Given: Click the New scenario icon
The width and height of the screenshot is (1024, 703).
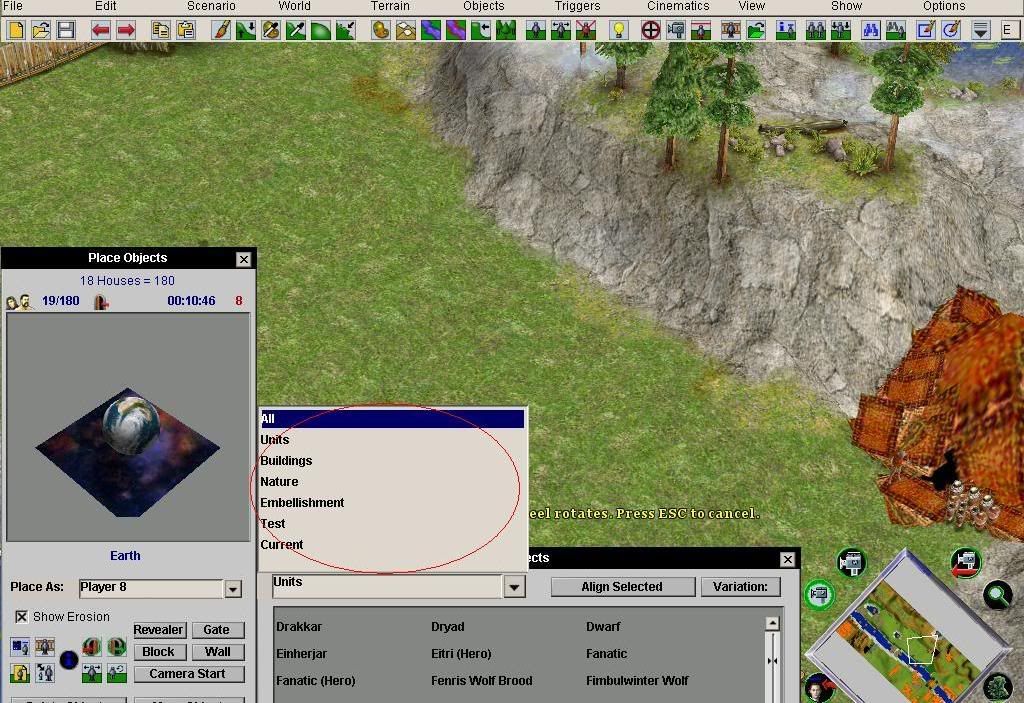Looking at the screenshot, I should 16,30.
